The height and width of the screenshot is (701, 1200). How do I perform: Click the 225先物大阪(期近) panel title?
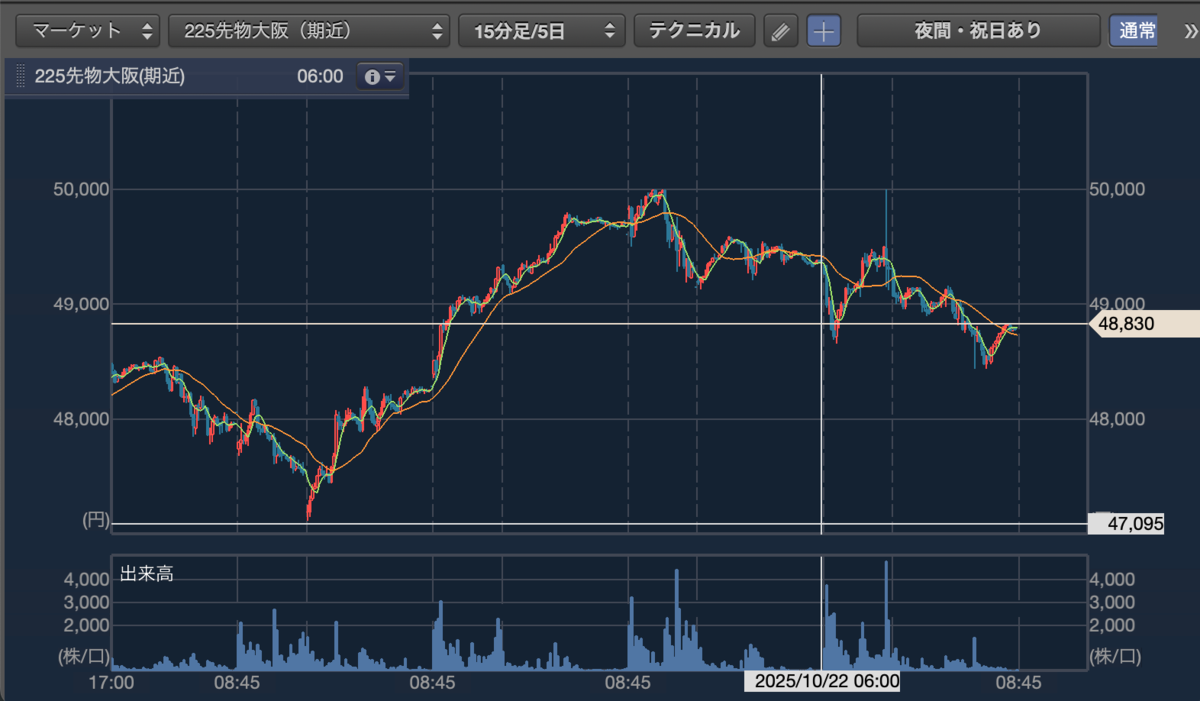110,77
